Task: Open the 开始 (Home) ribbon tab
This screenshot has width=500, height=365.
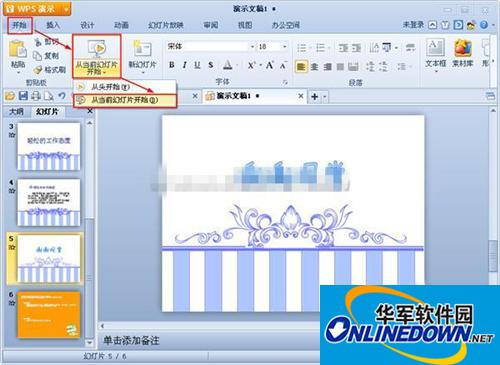Action: coord(19,25)
